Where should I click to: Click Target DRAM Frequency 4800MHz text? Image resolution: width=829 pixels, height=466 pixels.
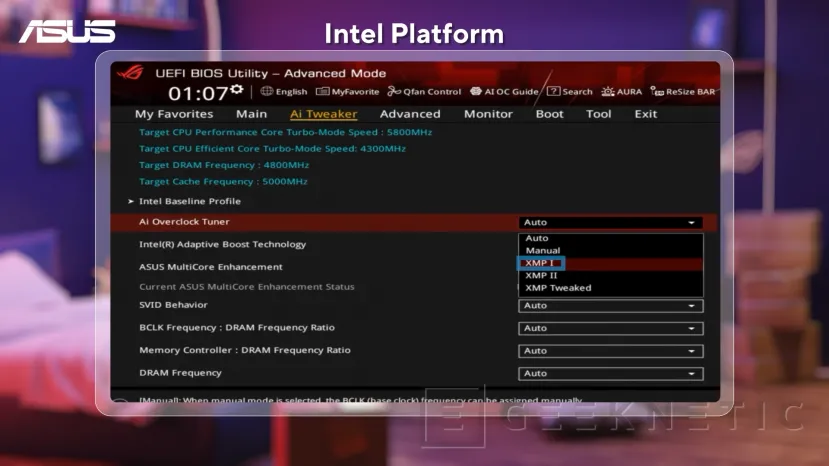coord(224,165)
